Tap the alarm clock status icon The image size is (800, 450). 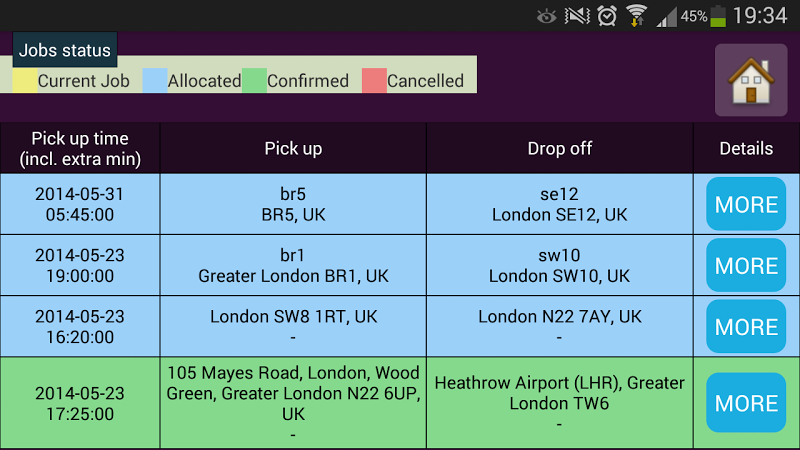(607, 16)
